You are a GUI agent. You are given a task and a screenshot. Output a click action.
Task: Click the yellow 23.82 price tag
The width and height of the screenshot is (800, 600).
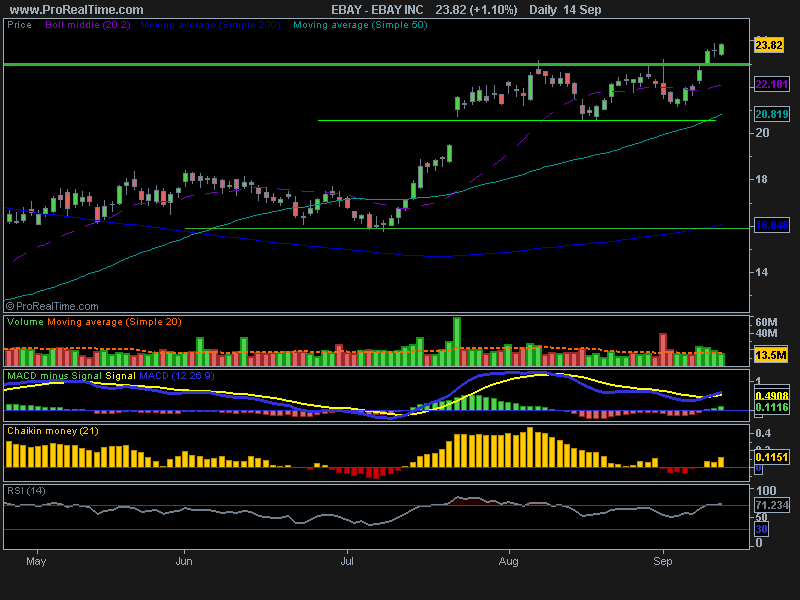[x=769, y=45]
